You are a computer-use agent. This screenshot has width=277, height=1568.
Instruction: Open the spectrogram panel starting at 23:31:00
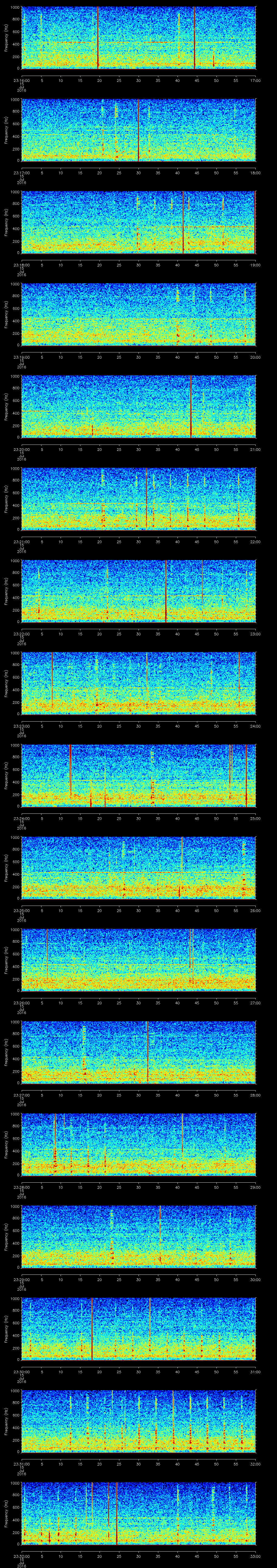pos(138,1421)
